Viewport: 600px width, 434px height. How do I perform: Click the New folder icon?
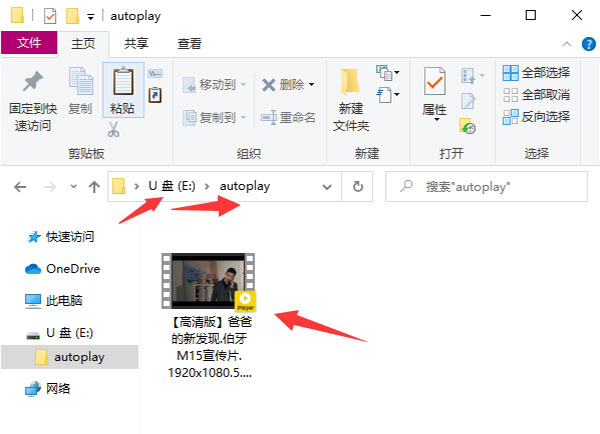(x=350, y=82)
